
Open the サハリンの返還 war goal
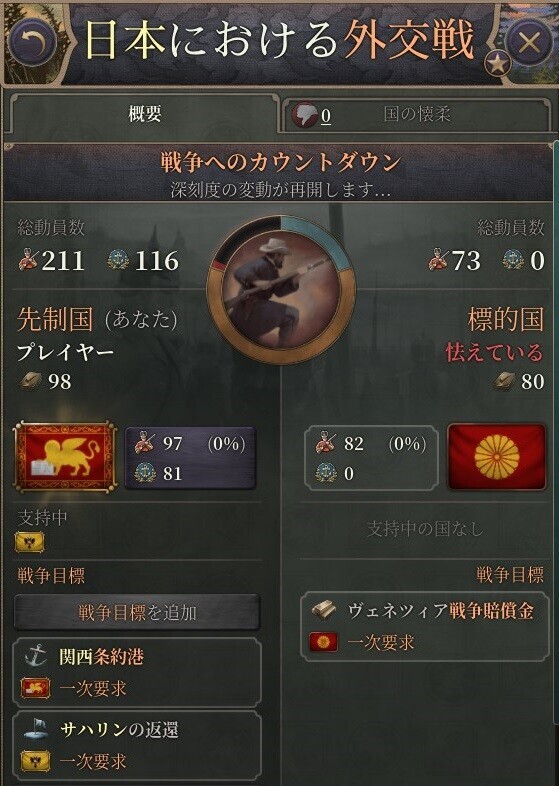tap(137, 746)
